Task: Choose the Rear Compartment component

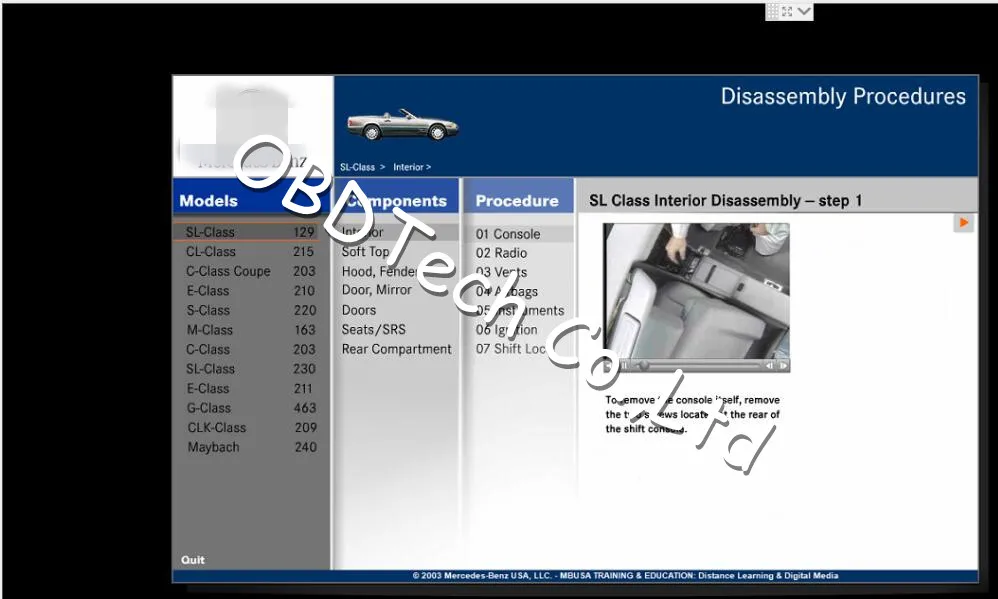Action: (397, 349)
